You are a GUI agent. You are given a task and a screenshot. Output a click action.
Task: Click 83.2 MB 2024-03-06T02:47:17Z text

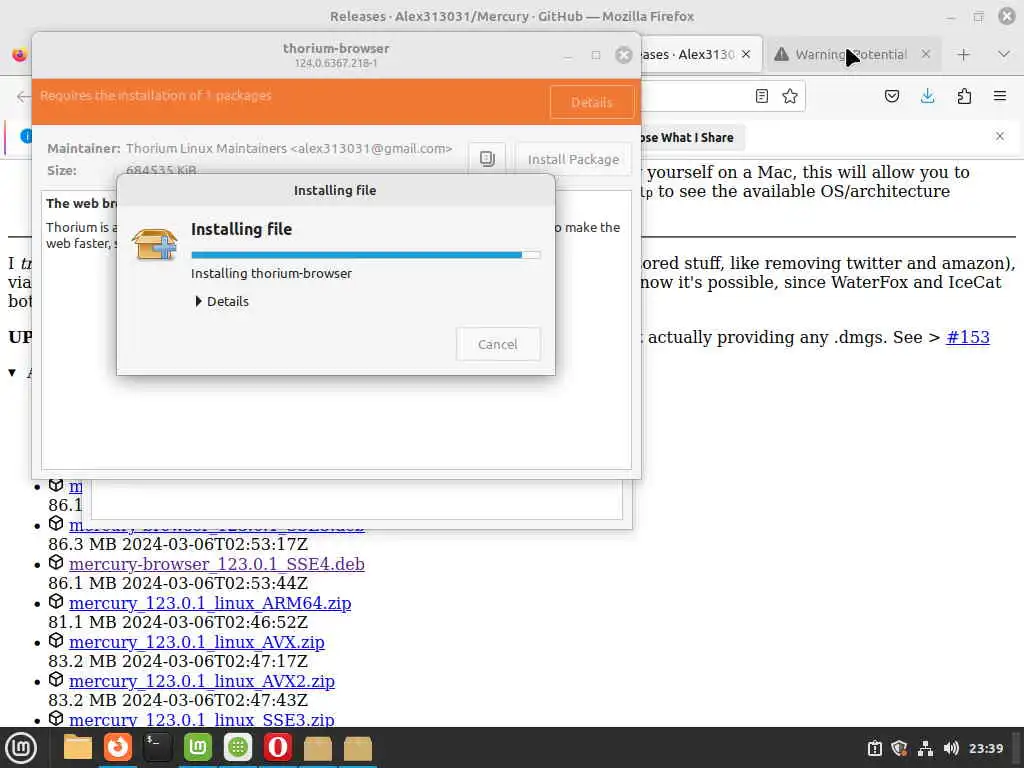click(x=178, y=662)
